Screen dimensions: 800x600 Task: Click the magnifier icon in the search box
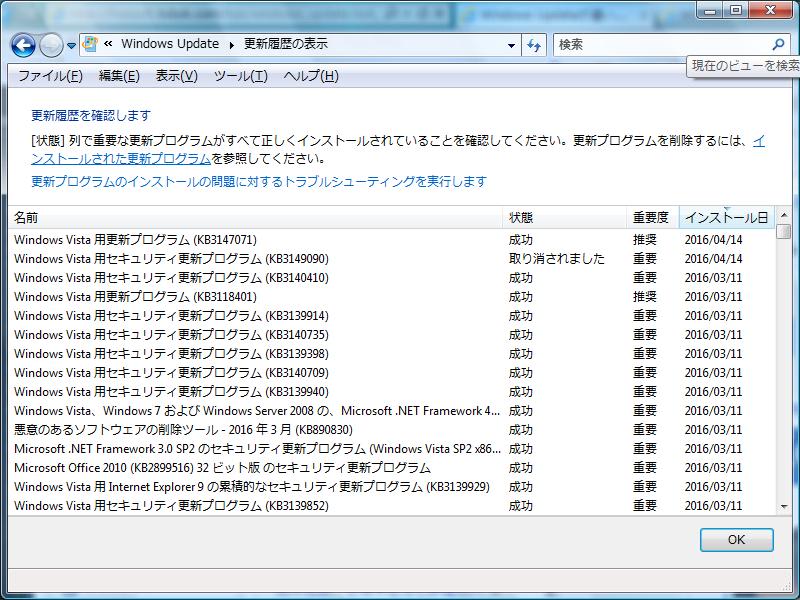click(779, 45)
